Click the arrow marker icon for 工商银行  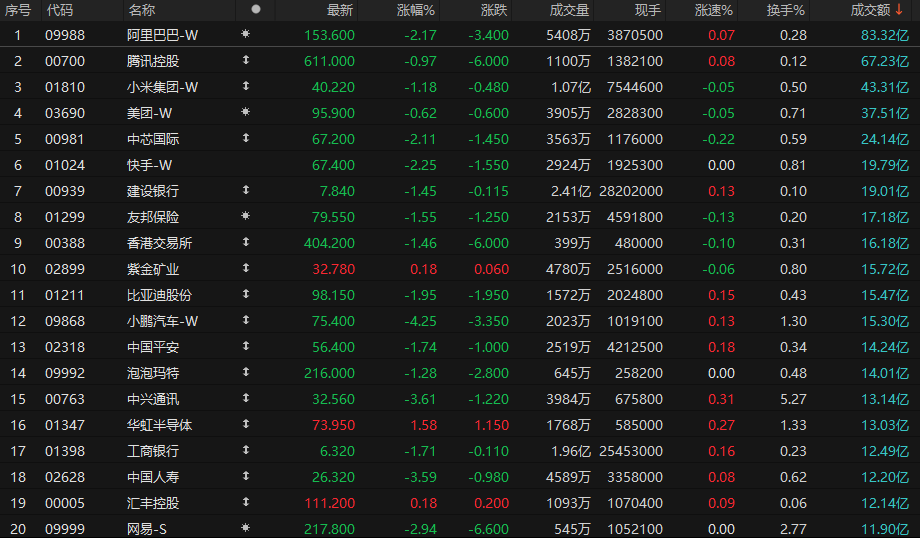[246, 449]
